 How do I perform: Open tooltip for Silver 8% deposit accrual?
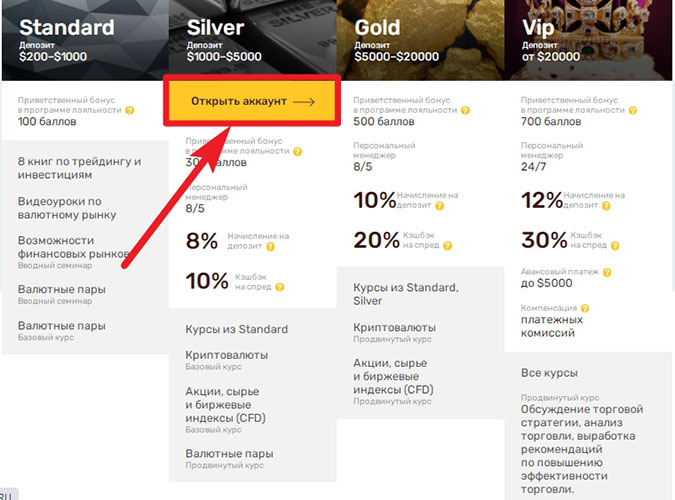tap(270, 247)
